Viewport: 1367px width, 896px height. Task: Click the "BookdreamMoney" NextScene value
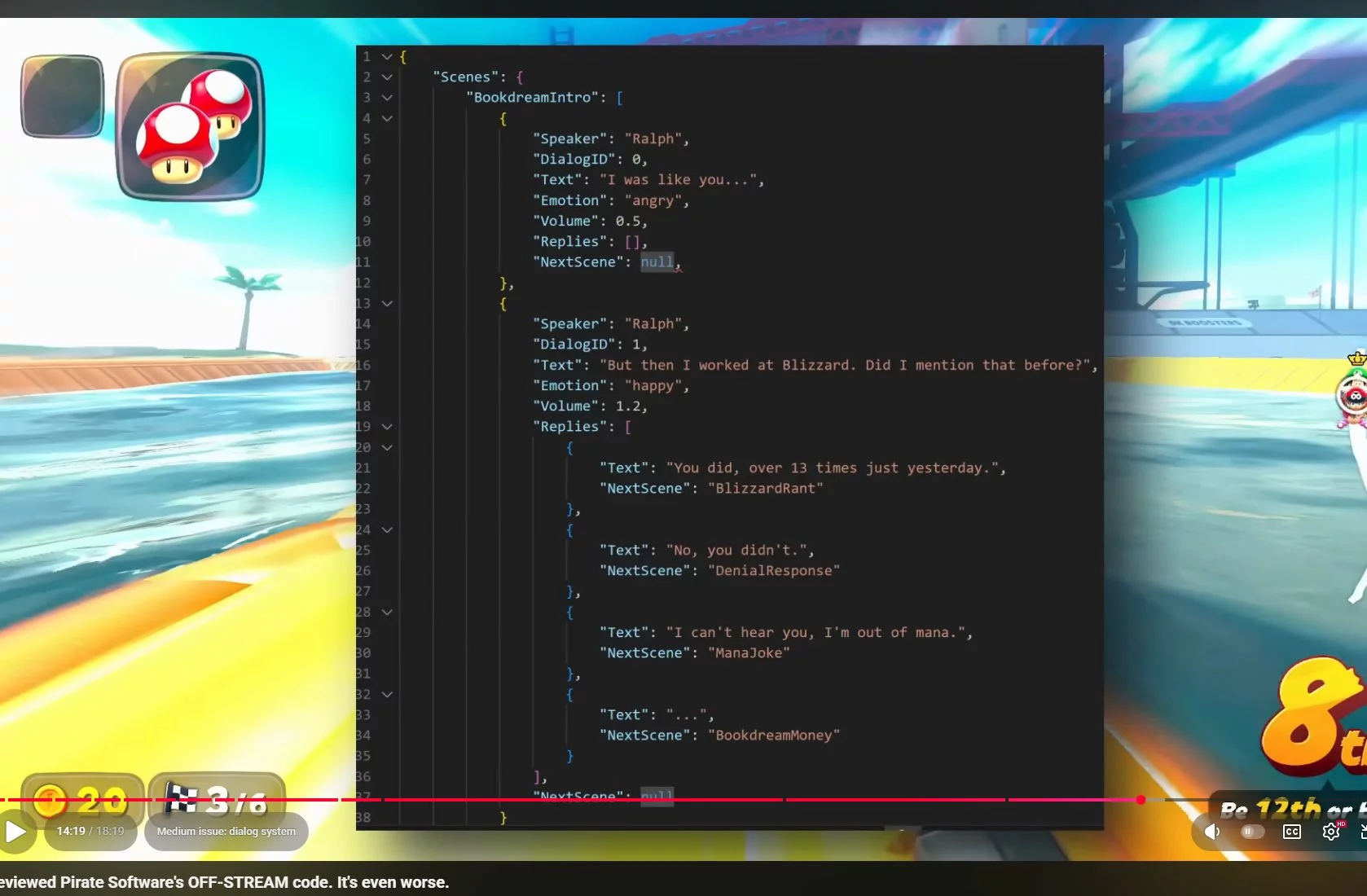pos(774,735)
